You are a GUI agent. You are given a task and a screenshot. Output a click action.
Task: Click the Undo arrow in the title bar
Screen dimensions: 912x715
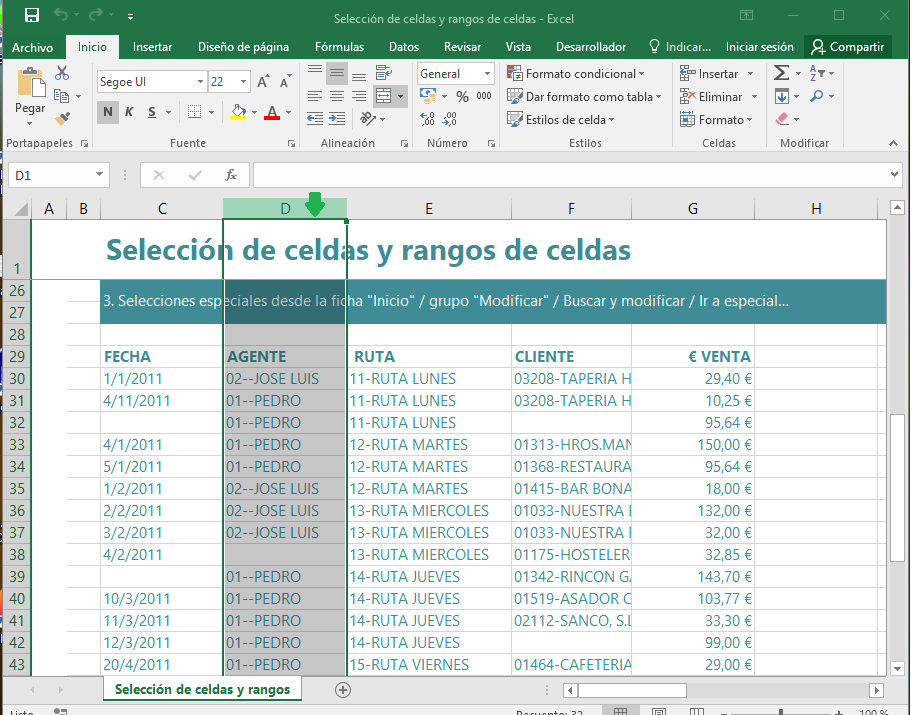point(61,15)
